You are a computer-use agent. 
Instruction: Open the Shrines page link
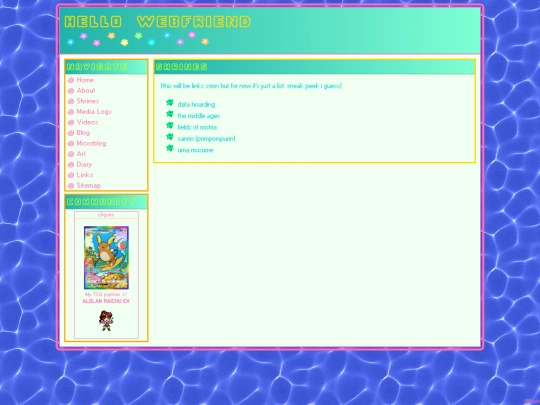(x=88, y=101)
